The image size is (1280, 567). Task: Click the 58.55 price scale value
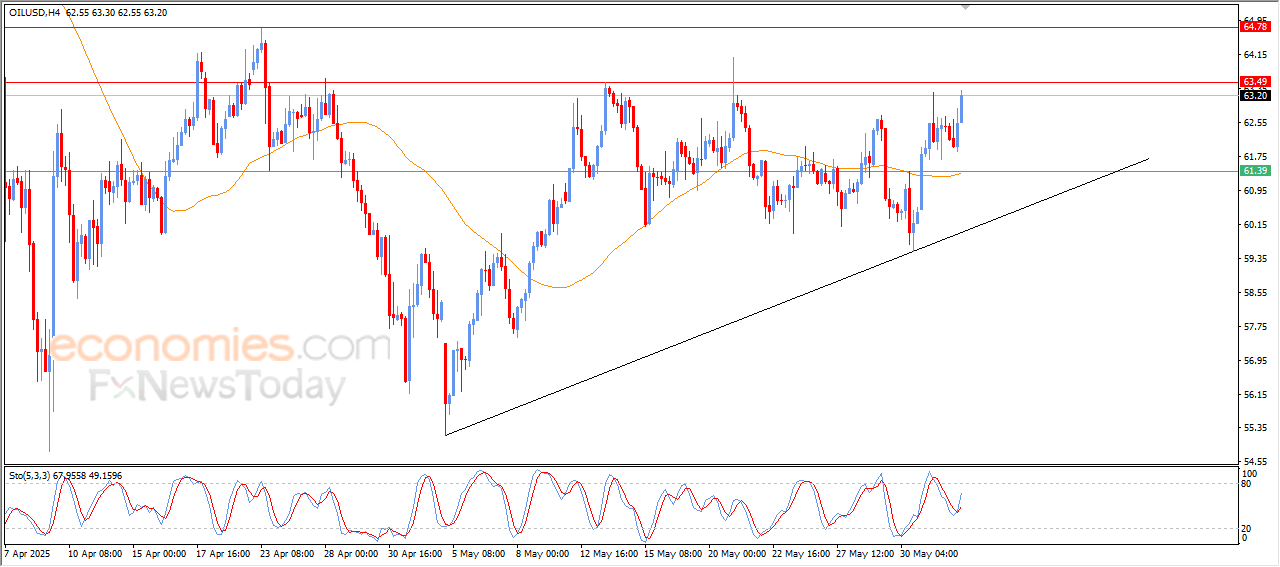click(x=1255, y=292)
